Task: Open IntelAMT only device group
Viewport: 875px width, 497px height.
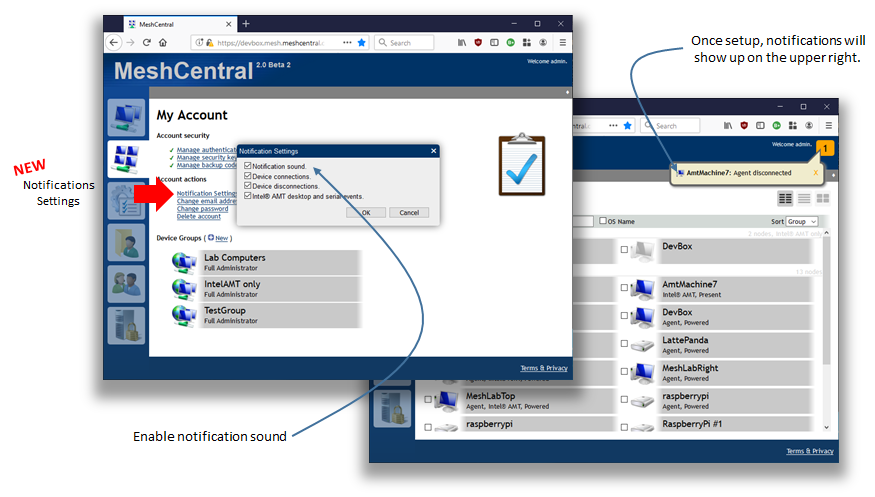Action: (x=280, y=288)
